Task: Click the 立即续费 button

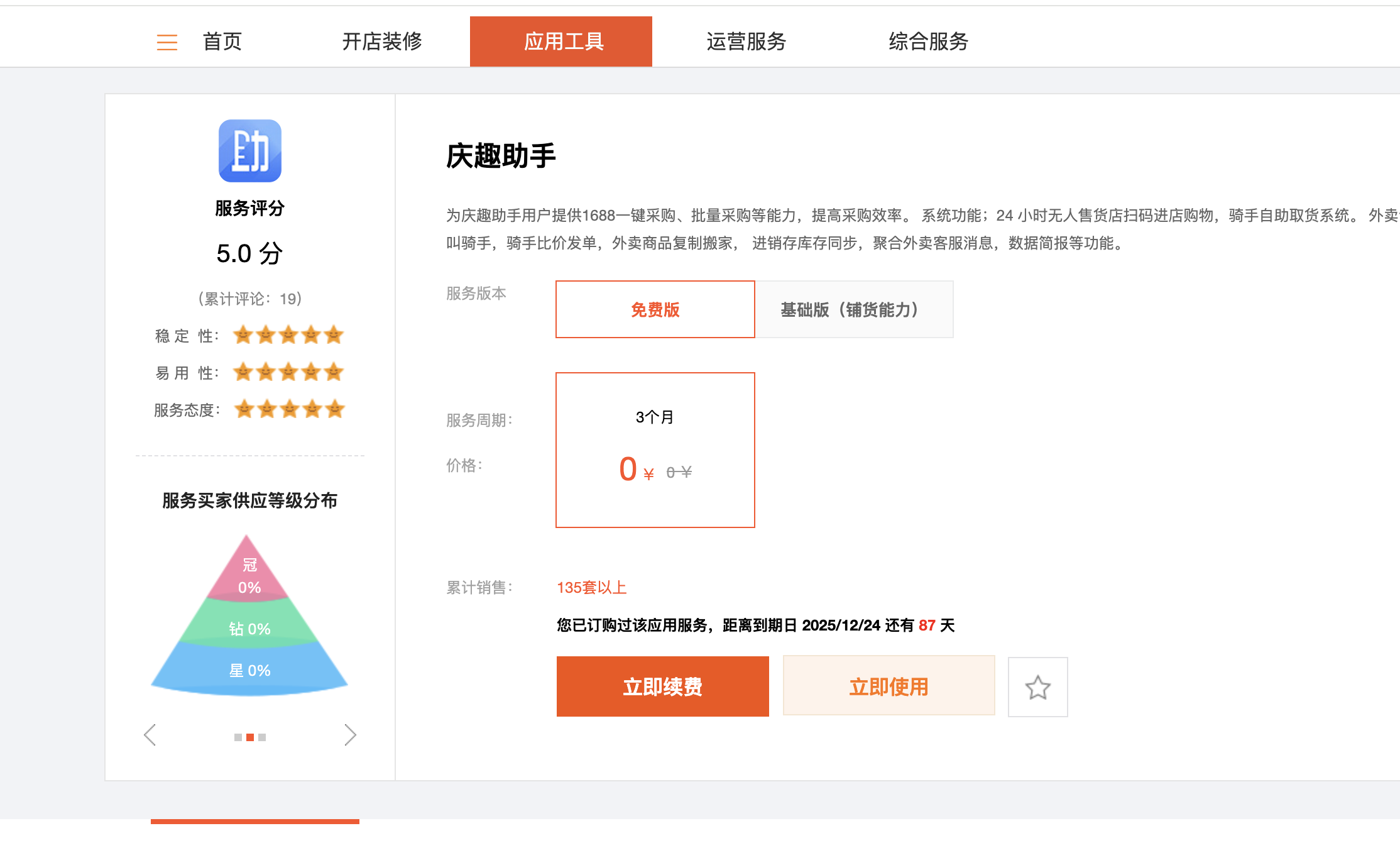Action: [662, 686]
